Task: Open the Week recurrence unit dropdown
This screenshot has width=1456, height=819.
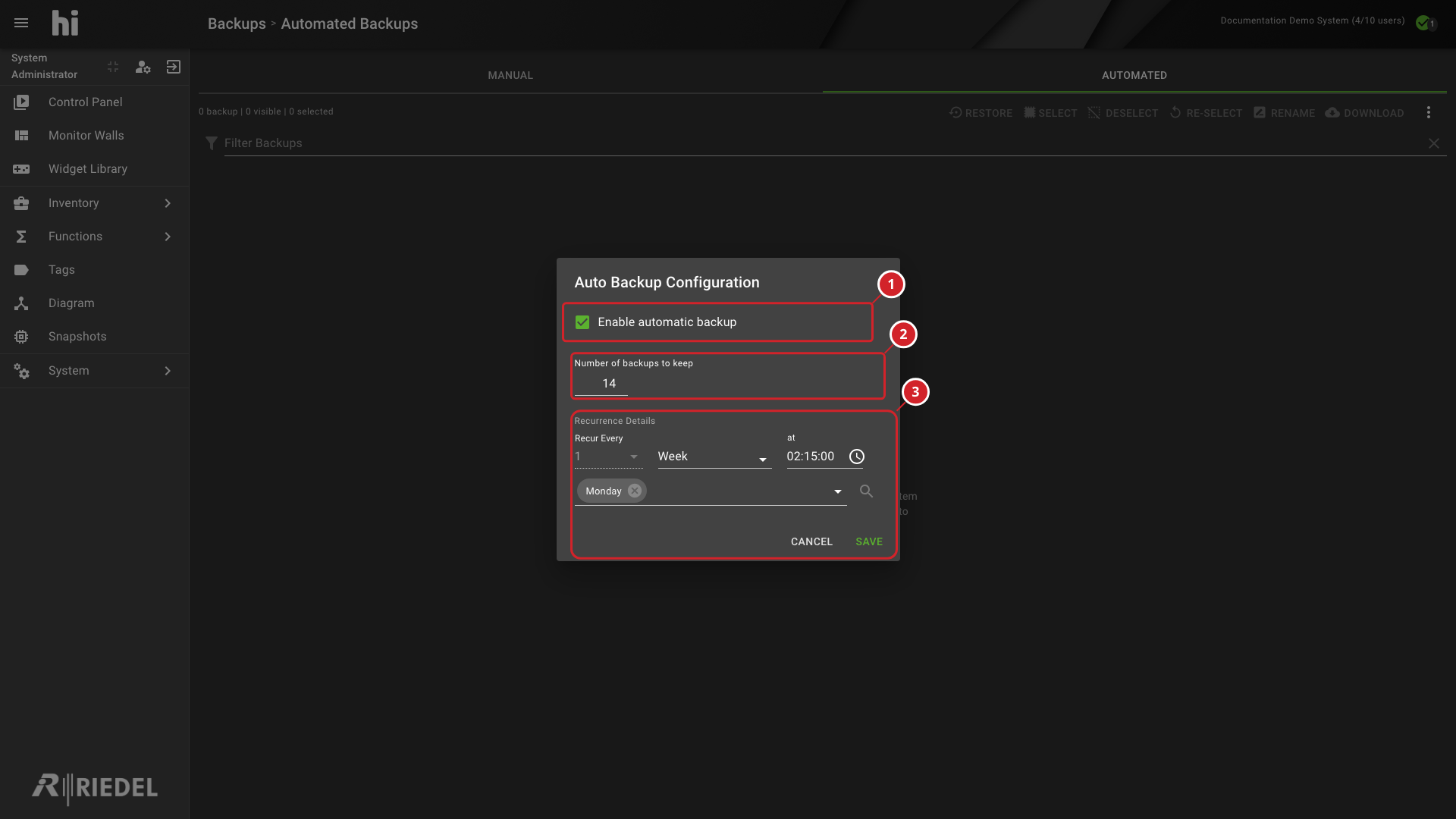Action: (714, 457)
